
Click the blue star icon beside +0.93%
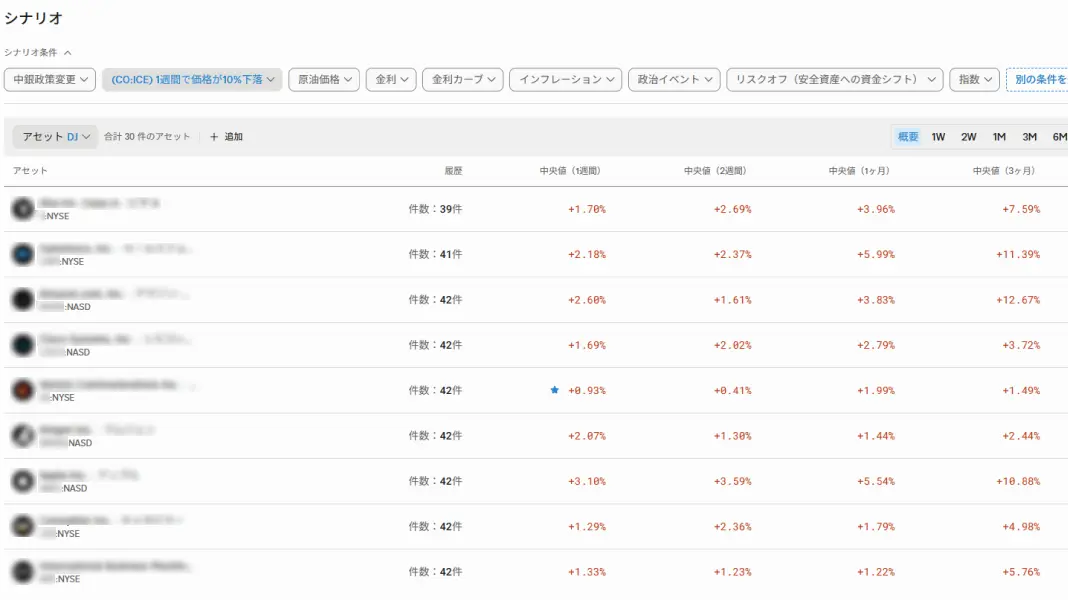click(554, 390)
